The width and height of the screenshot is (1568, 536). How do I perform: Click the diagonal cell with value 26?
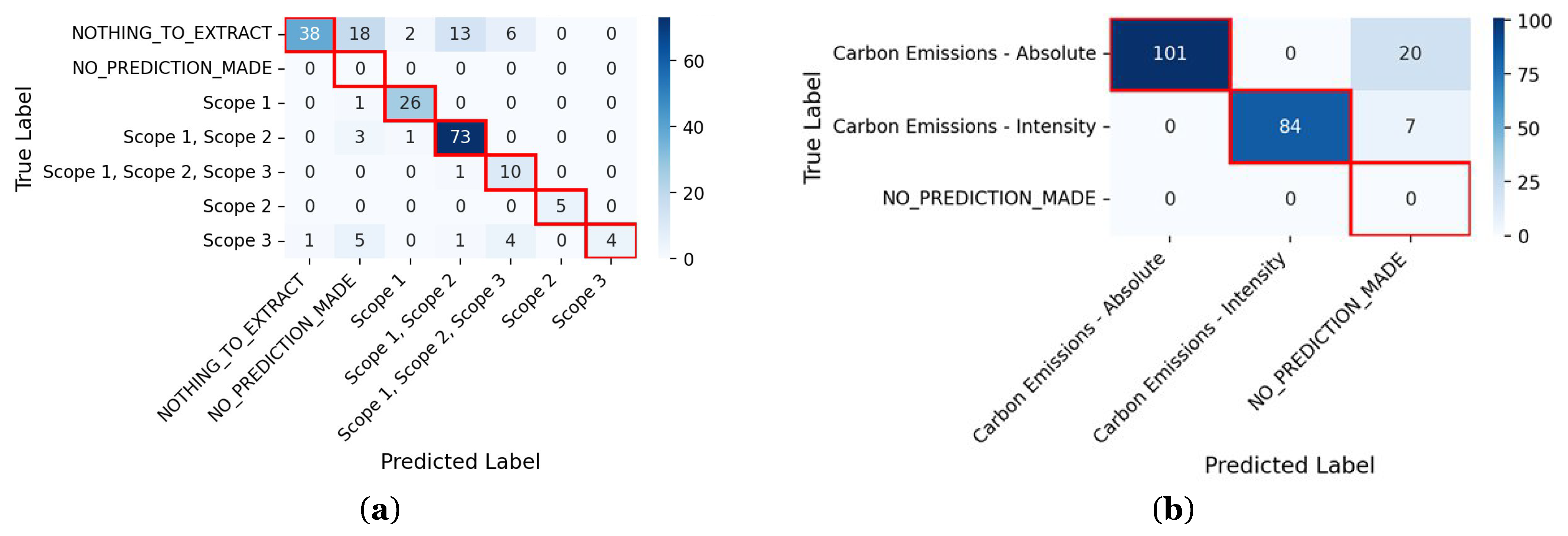410,103
